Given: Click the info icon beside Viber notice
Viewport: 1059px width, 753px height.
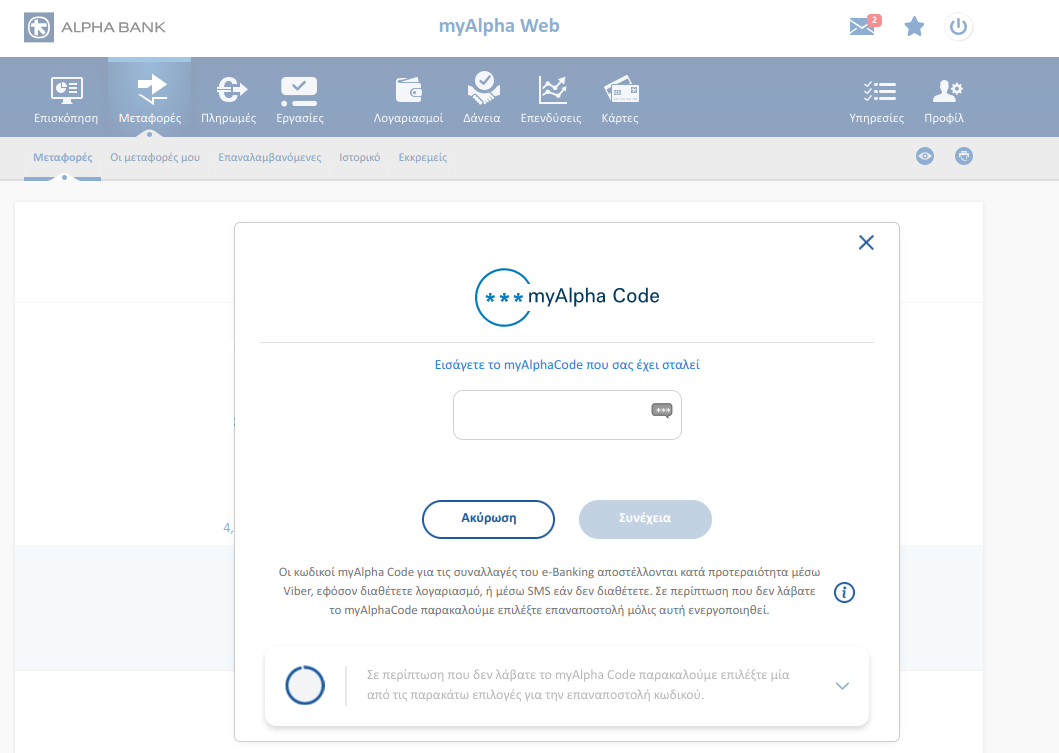Looking at the screenshot, I should coord(844,592).
